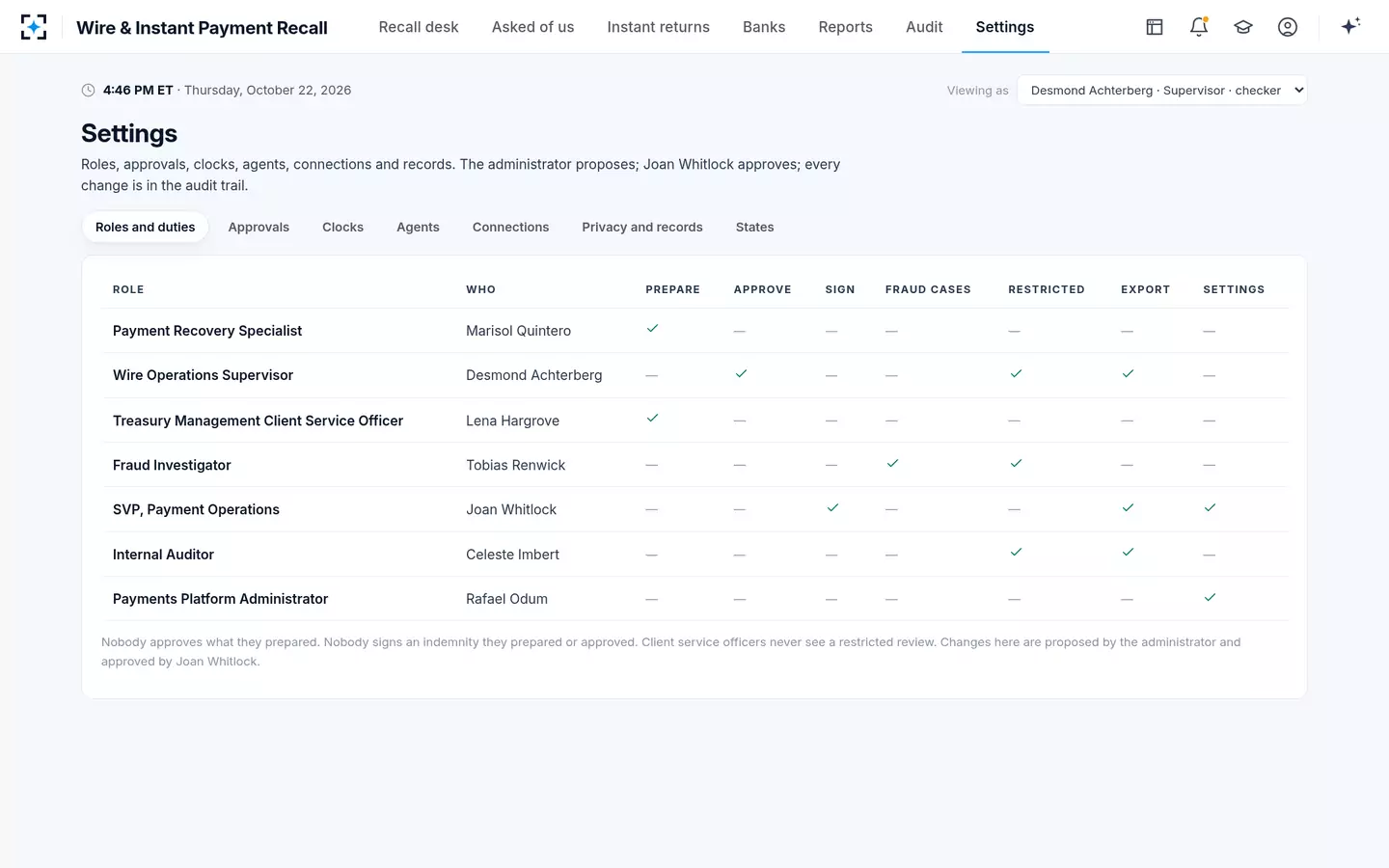This screenshot has height=868, width=1389.
Task: Select the Internal Auditor role name
Action: click(x=163, y=555)
